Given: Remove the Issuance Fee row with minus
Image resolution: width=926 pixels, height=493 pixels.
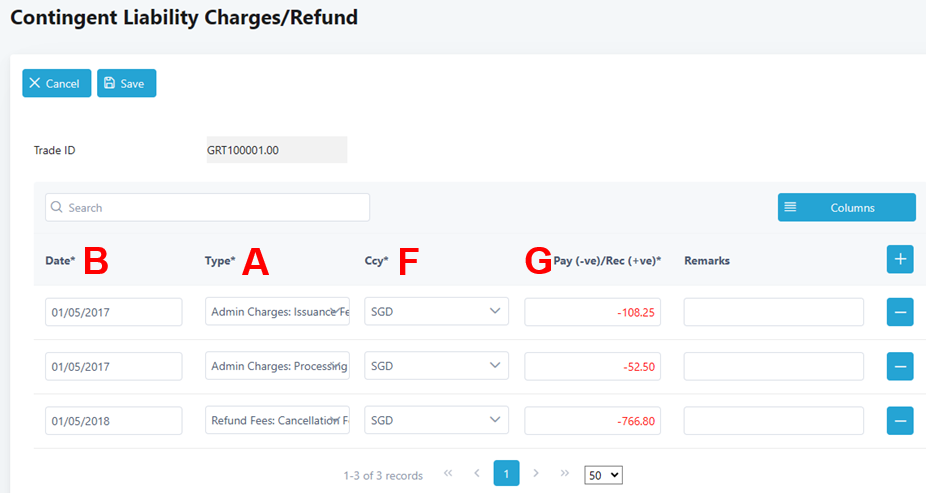Looking at the screenshot, I should click(900, 312).
